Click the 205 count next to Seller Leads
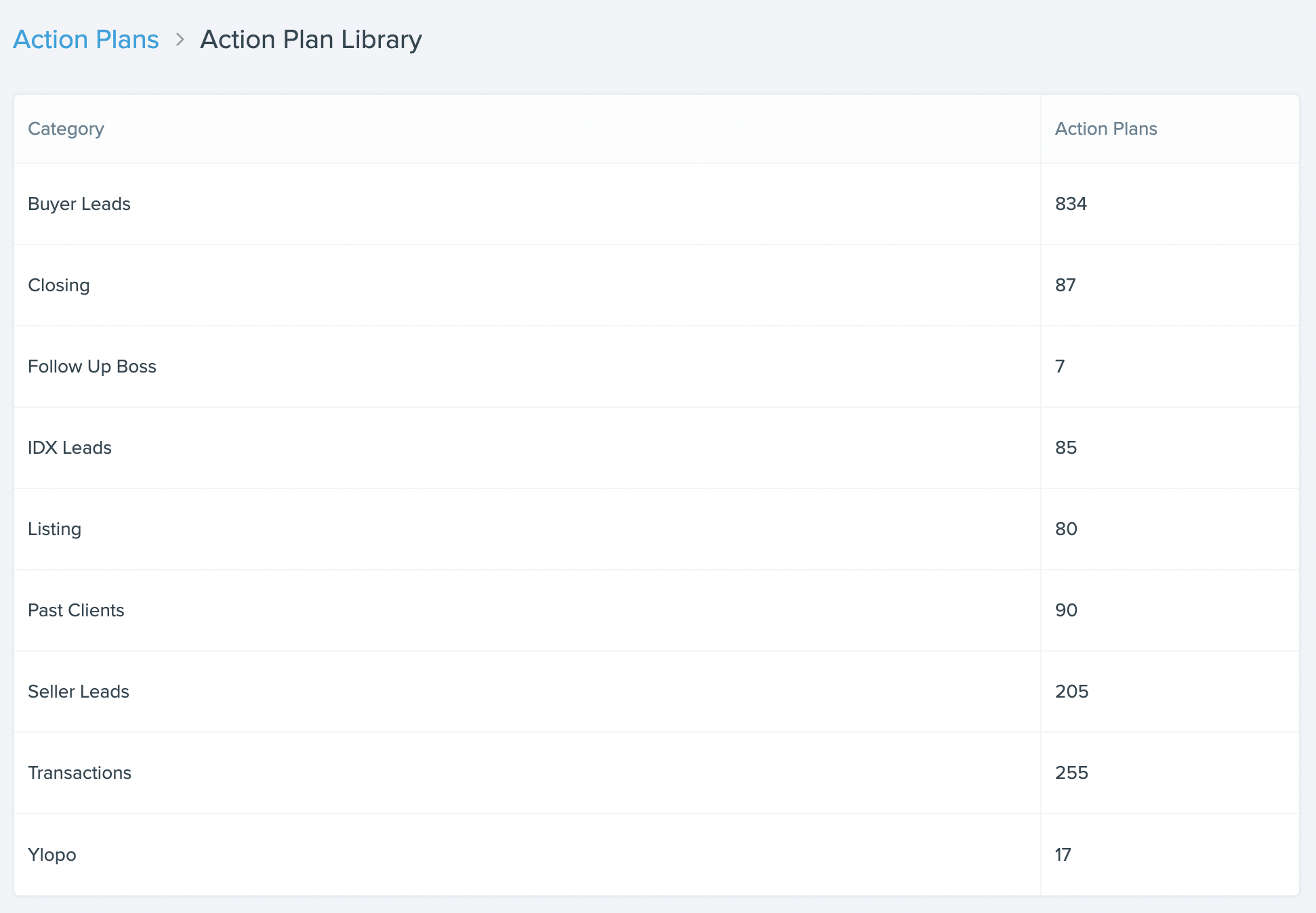 click(1071, 692)
